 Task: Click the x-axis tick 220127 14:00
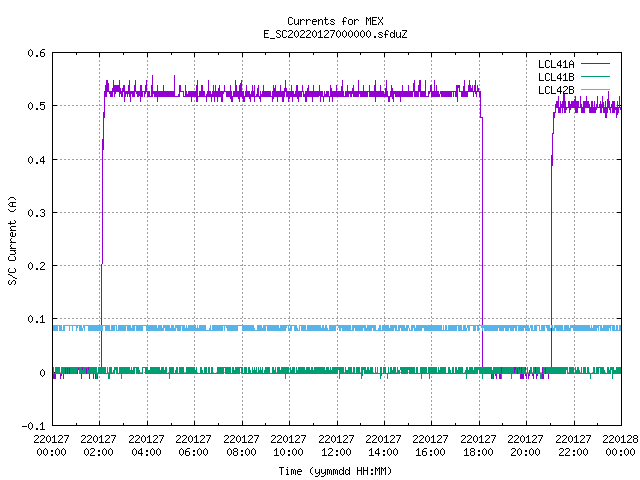coord(383,446)
